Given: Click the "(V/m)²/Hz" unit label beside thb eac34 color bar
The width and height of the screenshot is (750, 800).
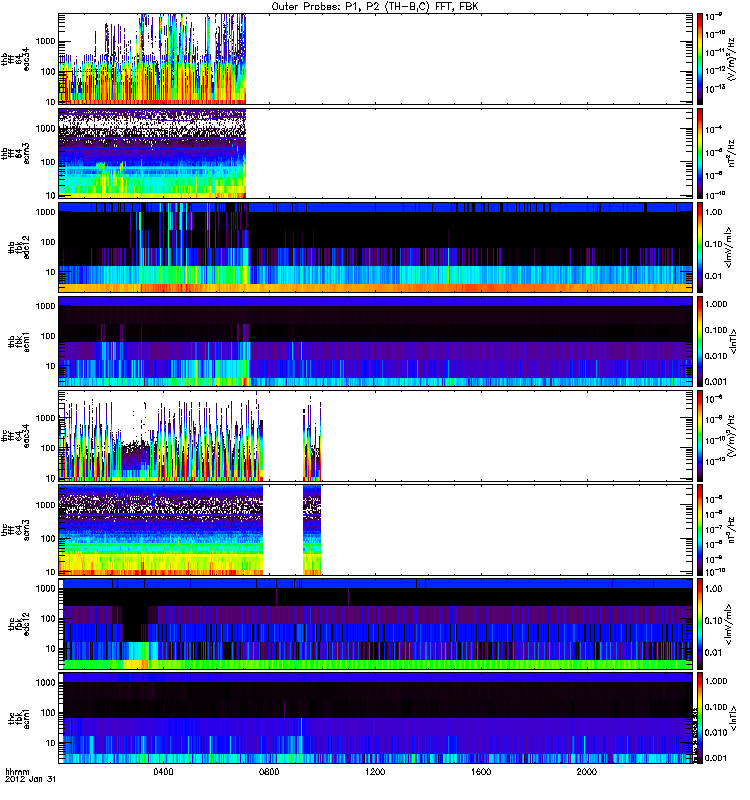Looking at the screenshot, I should [732, 59].
